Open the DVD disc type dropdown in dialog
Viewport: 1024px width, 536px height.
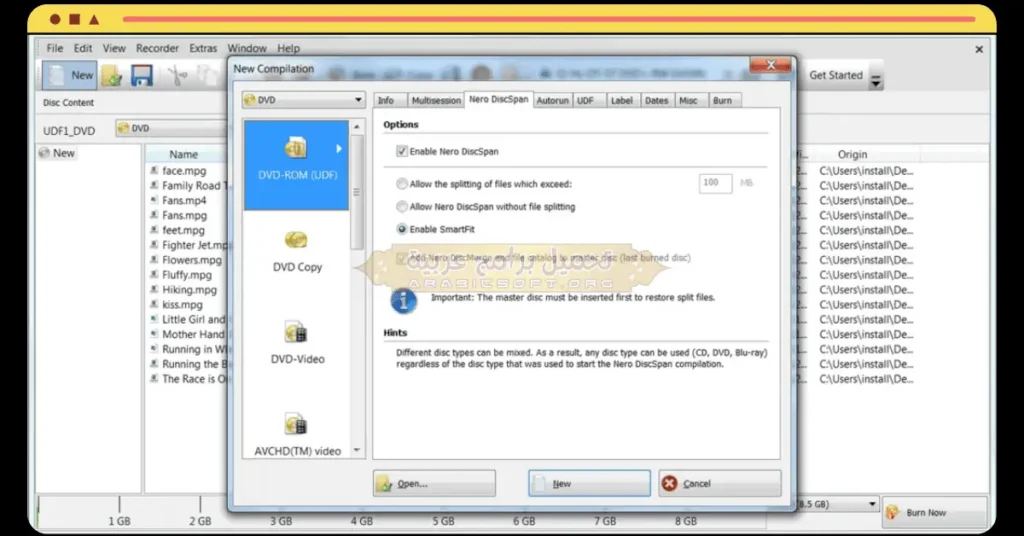303,100
